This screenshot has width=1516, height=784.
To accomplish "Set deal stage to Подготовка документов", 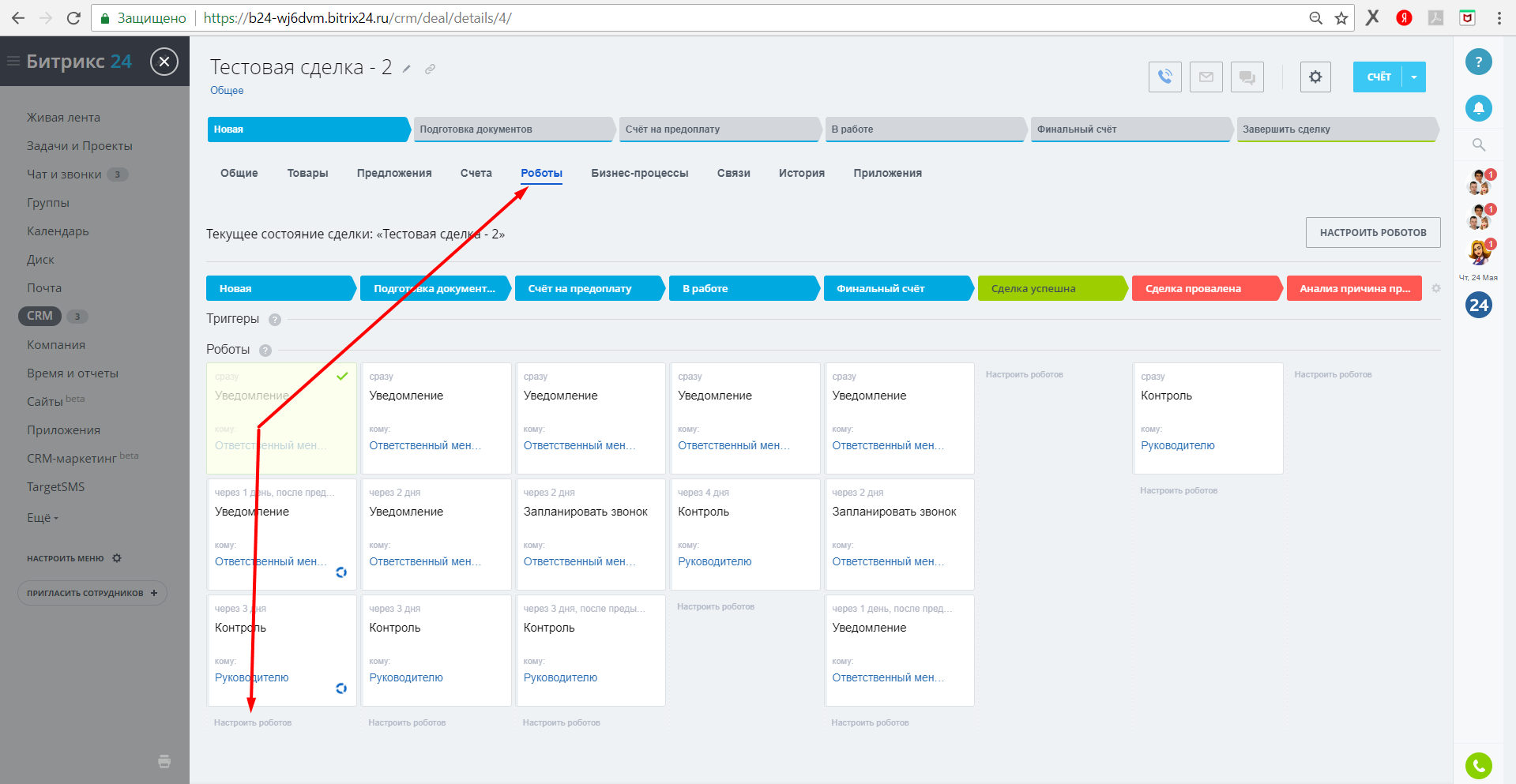I will coord(513,129).
